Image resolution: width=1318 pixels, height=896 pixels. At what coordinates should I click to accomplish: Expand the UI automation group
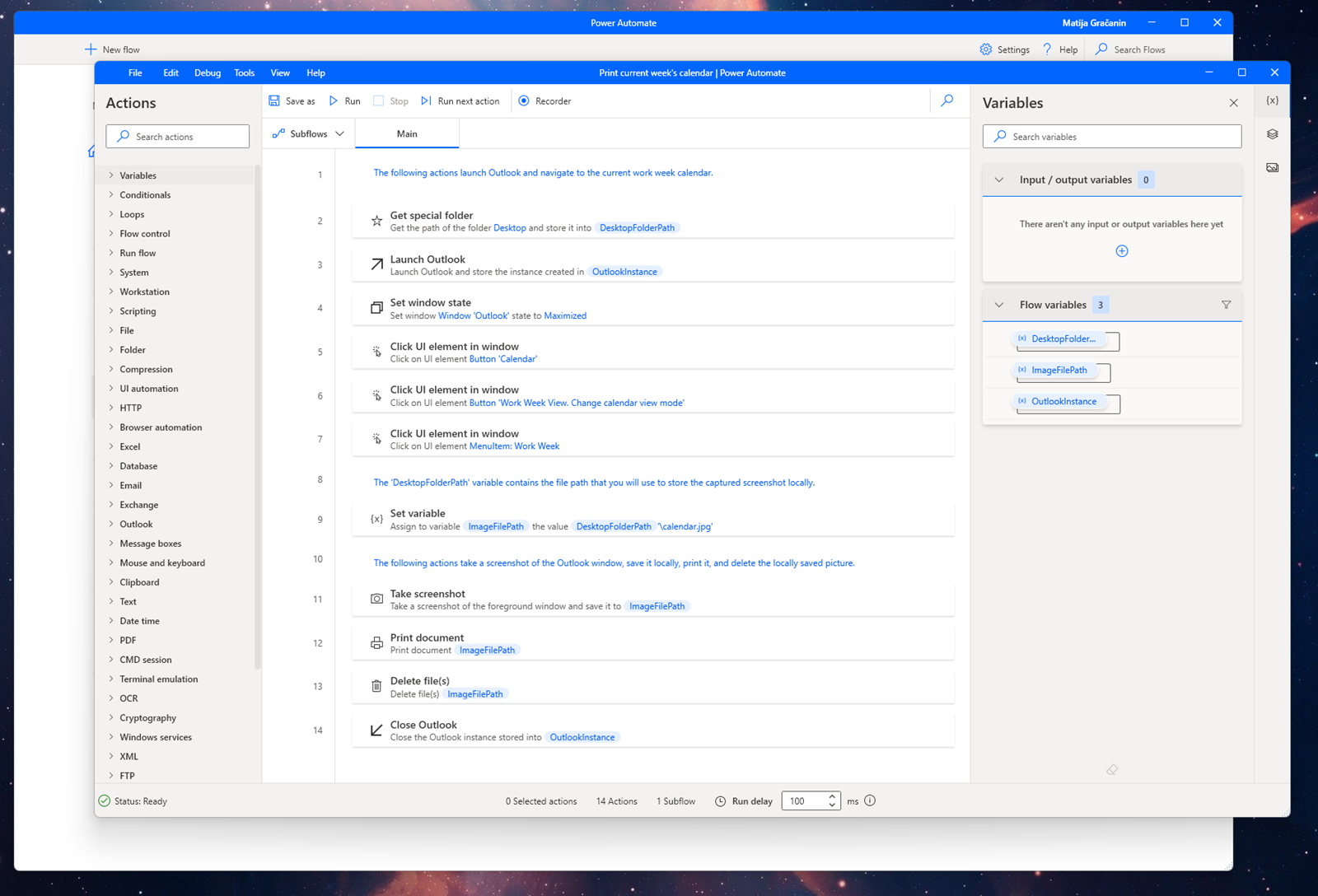pos(111,389)
